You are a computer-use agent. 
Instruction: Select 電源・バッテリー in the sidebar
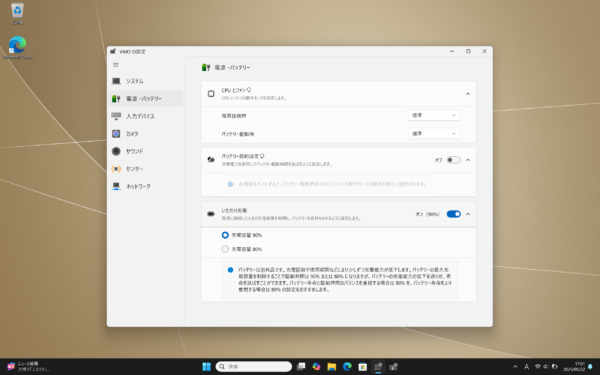click(146, 99)
